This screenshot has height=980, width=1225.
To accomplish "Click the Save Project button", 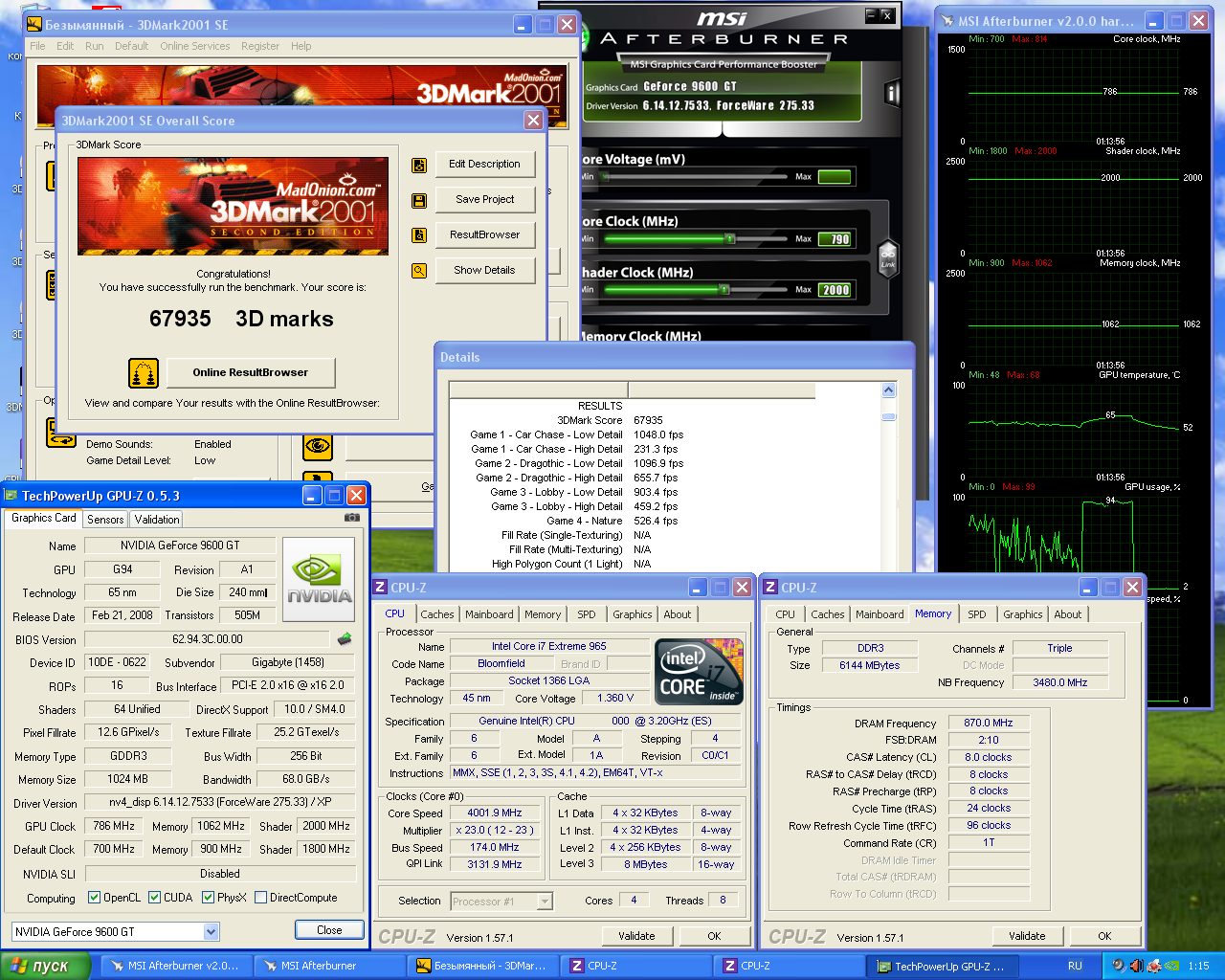I will click(484, 200).
